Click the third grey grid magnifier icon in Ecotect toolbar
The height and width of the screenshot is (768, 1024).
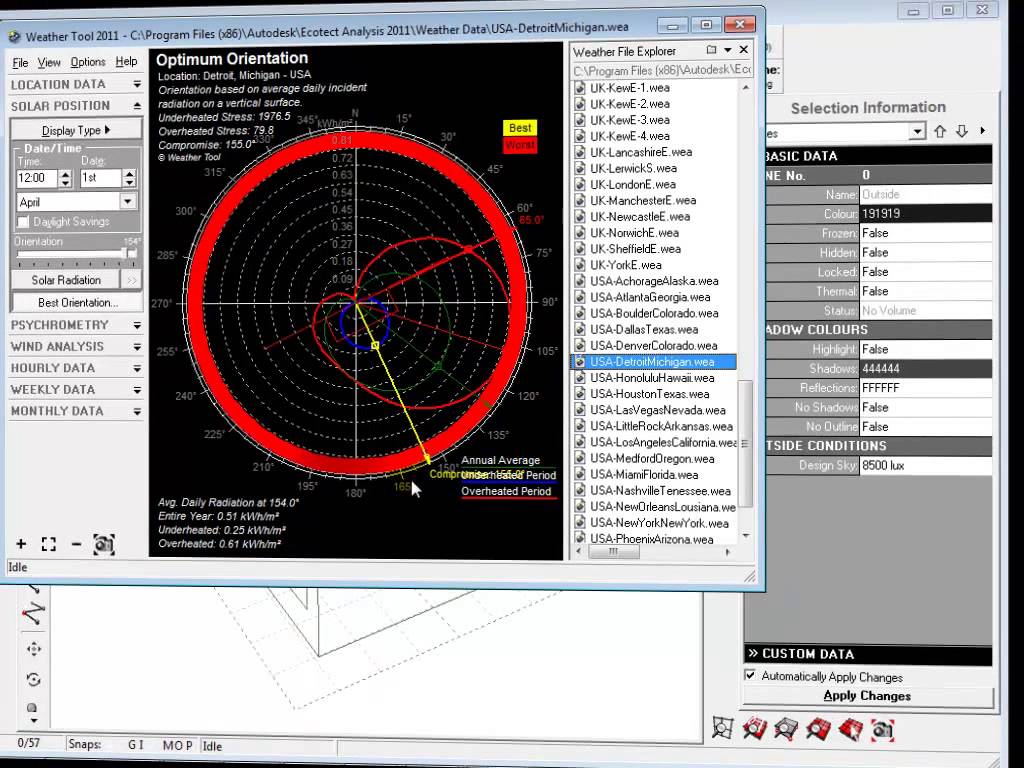pyautogui.click(x=786, y=729)
